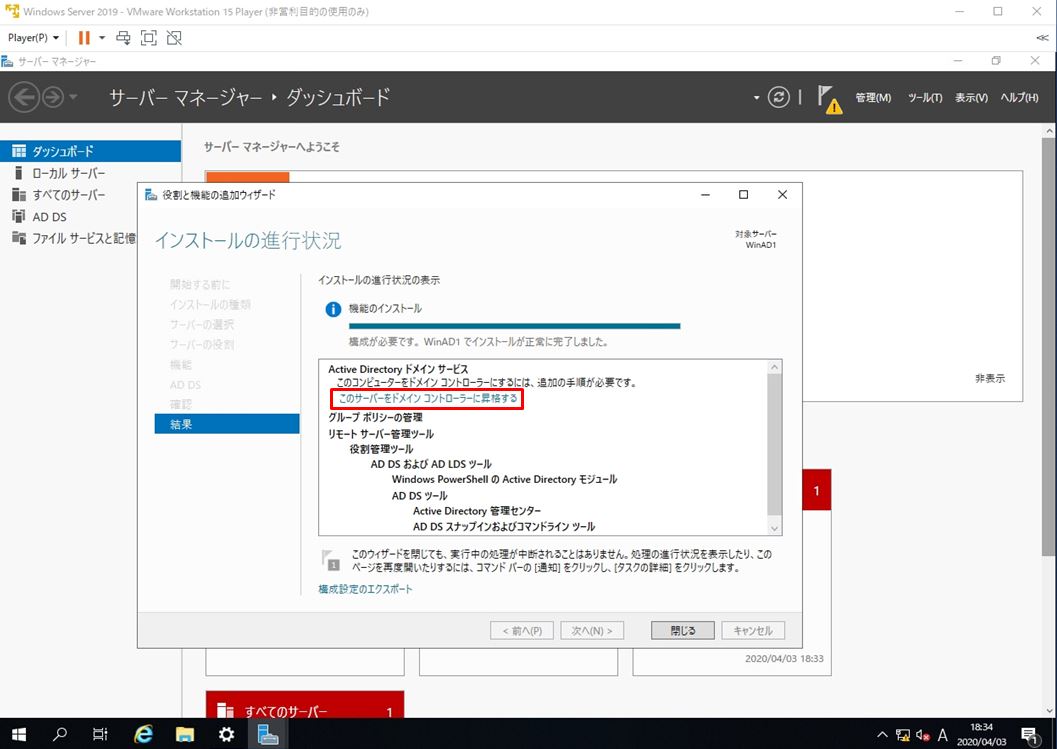Open the notifications flag with warning icon
Image resolution: width=1057 pixels, height=749 pixels.
829,99
